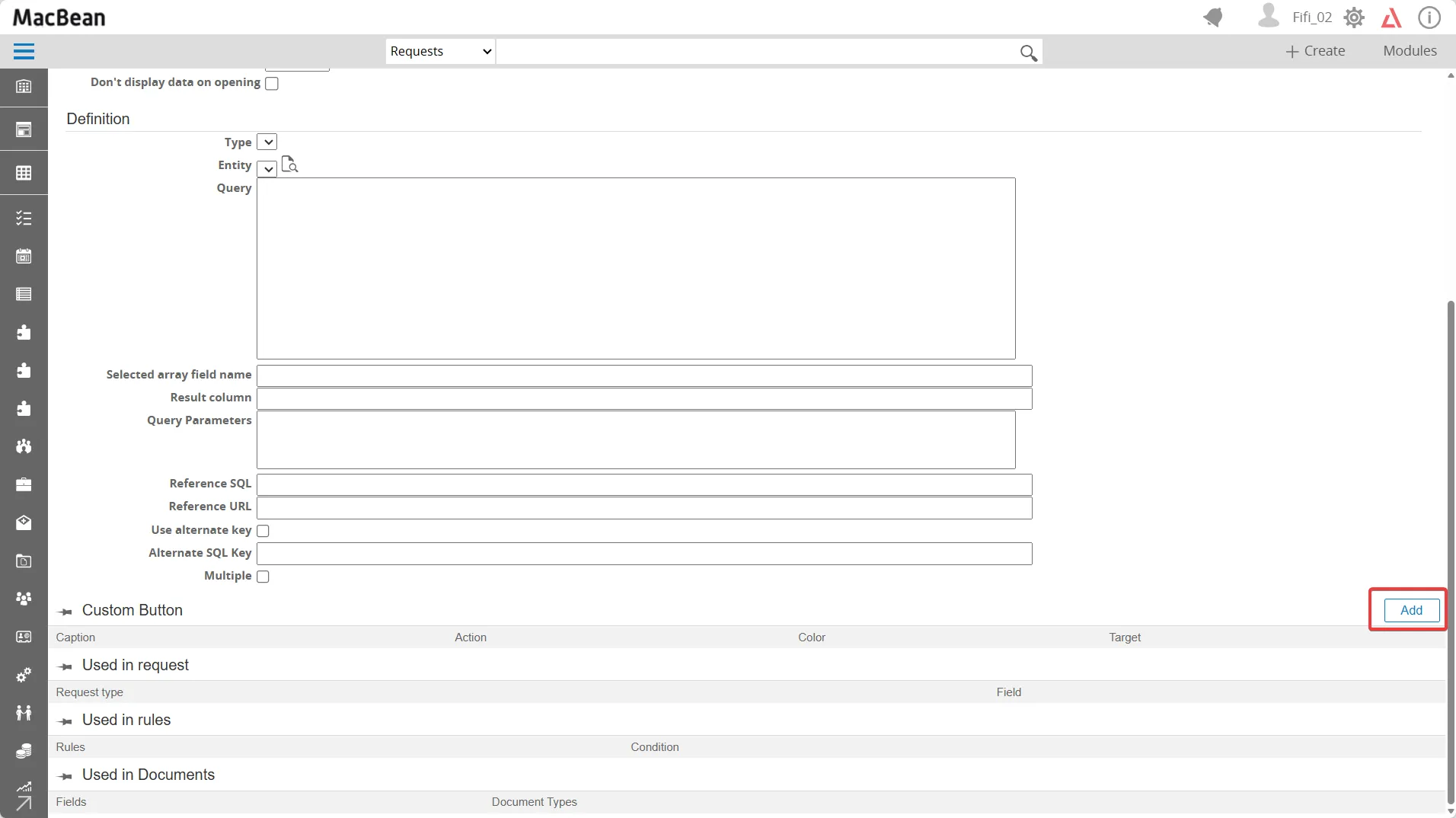Click the search magnifier icon
The height and width of the screenshot is (818, 1456).
point(1028,53)
